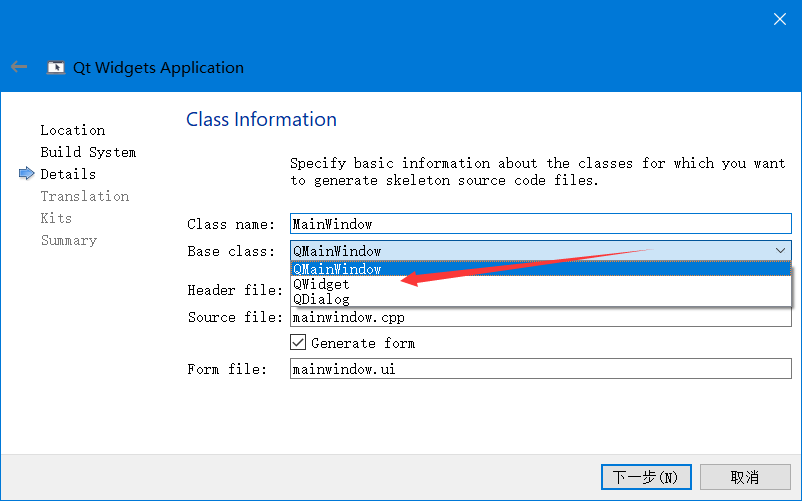
Task: Click the Class Information heading
Action: pos(261,119)
